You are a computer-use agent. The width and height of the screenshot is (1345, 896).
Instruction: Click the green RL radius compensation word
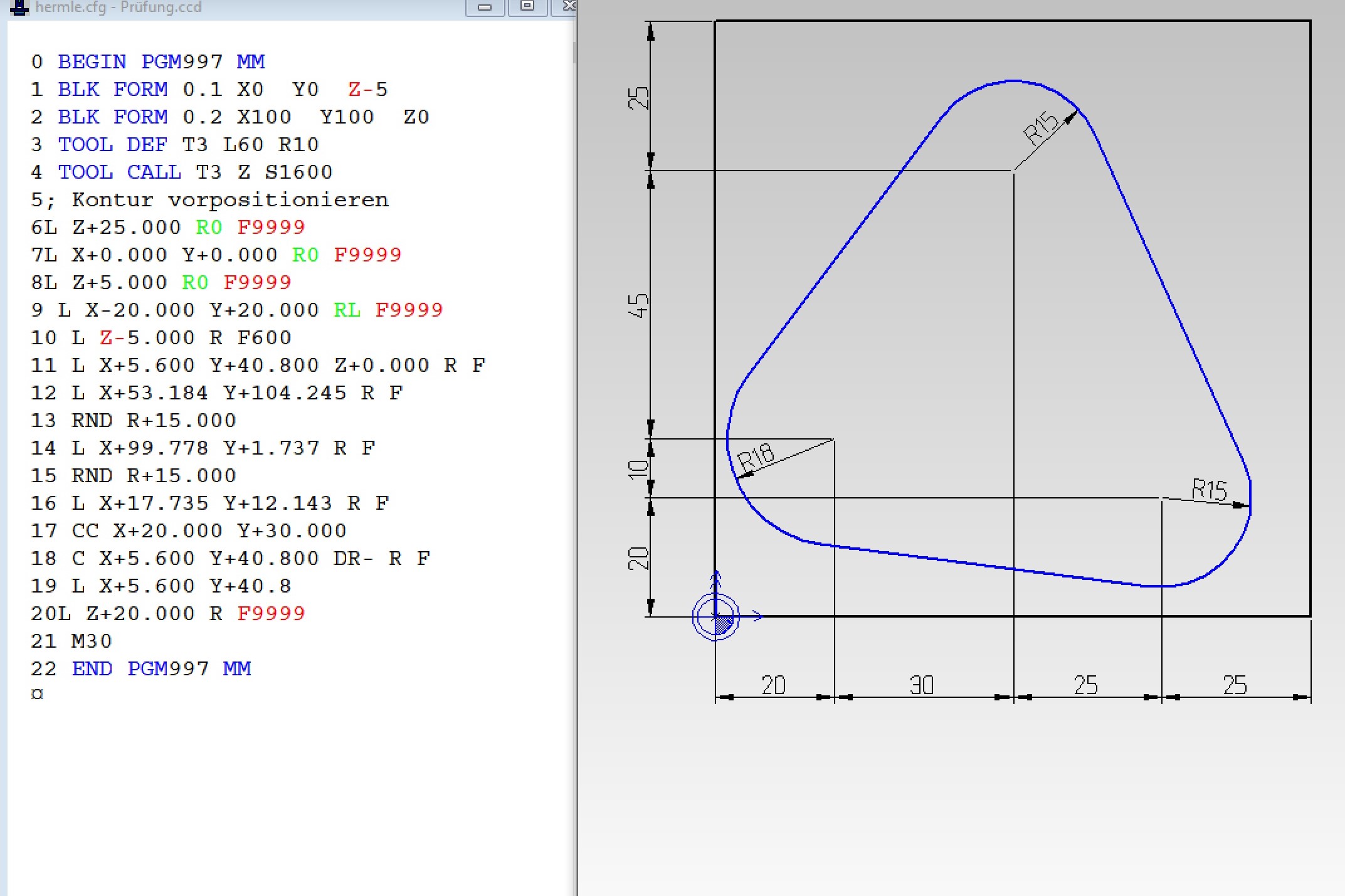click(x=347, y=310)
